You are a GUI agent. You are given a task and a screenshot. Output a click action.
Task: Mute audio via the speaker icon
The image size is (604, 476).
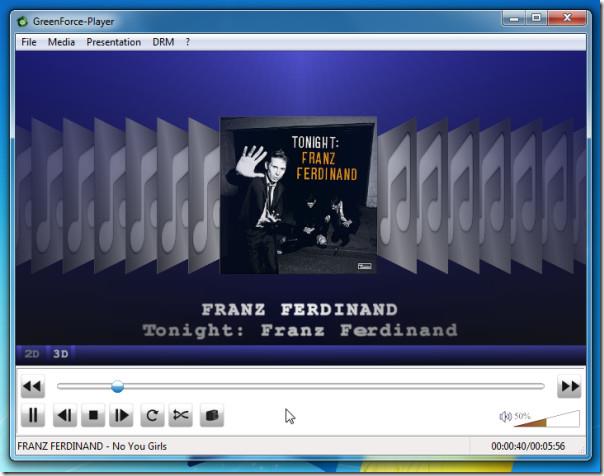[x=505, y=416]
